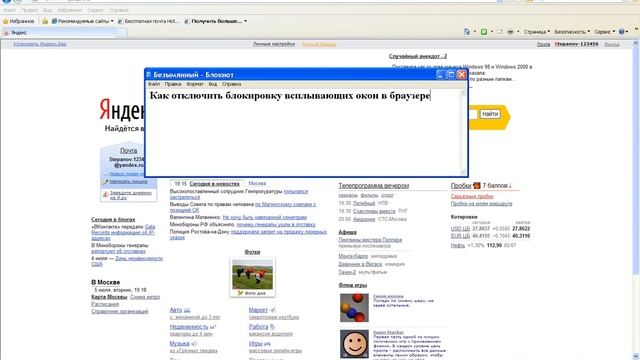640x360 pixels.
Task: Open the Избранное favorites star button
Action: click(x=18, y=21)
